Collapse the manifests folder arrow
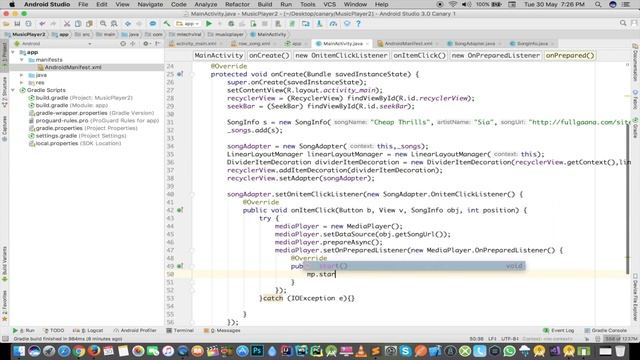 click(22, 60)
